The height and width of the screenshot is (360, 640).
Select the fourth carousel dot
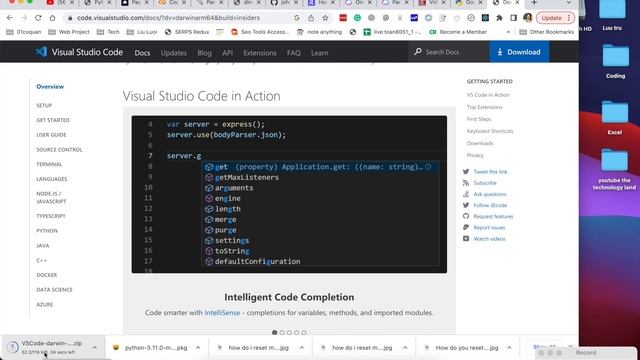[x=297, y=333]
